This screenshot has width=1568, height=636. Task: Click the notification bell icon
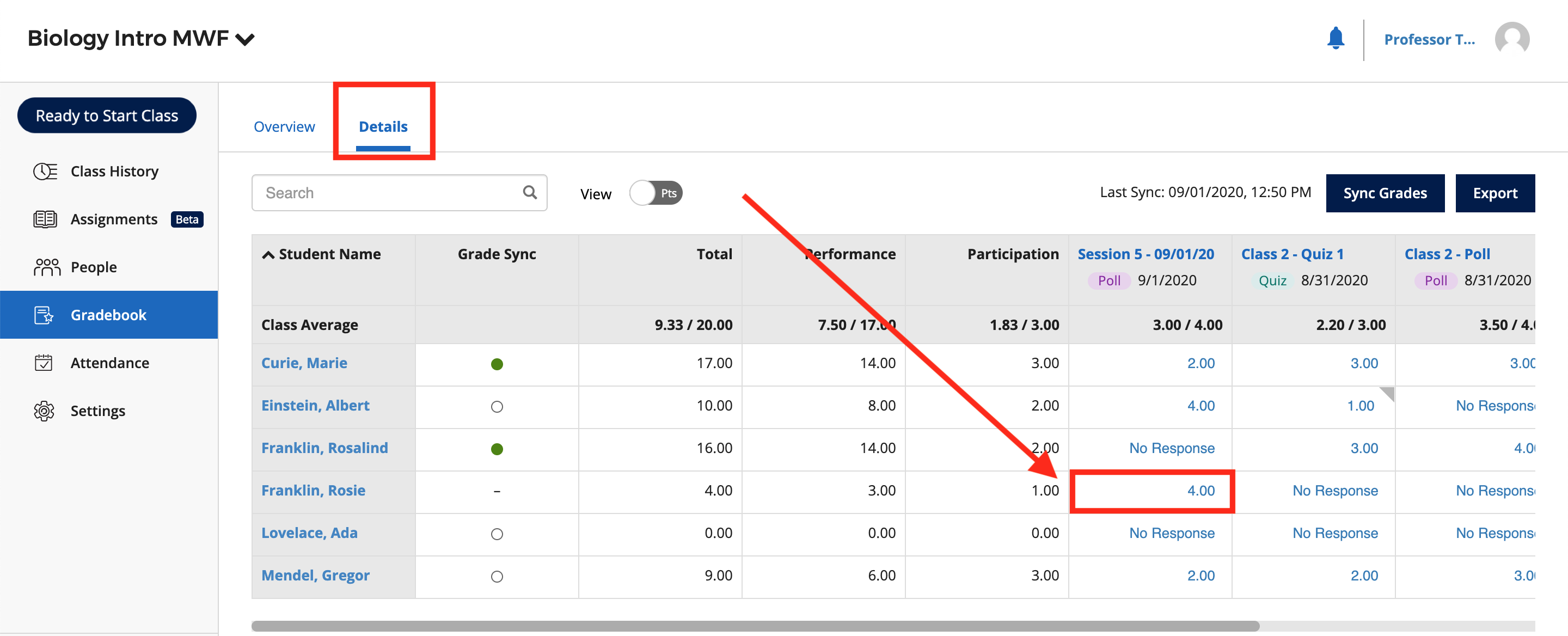(x=1336, y=38)
